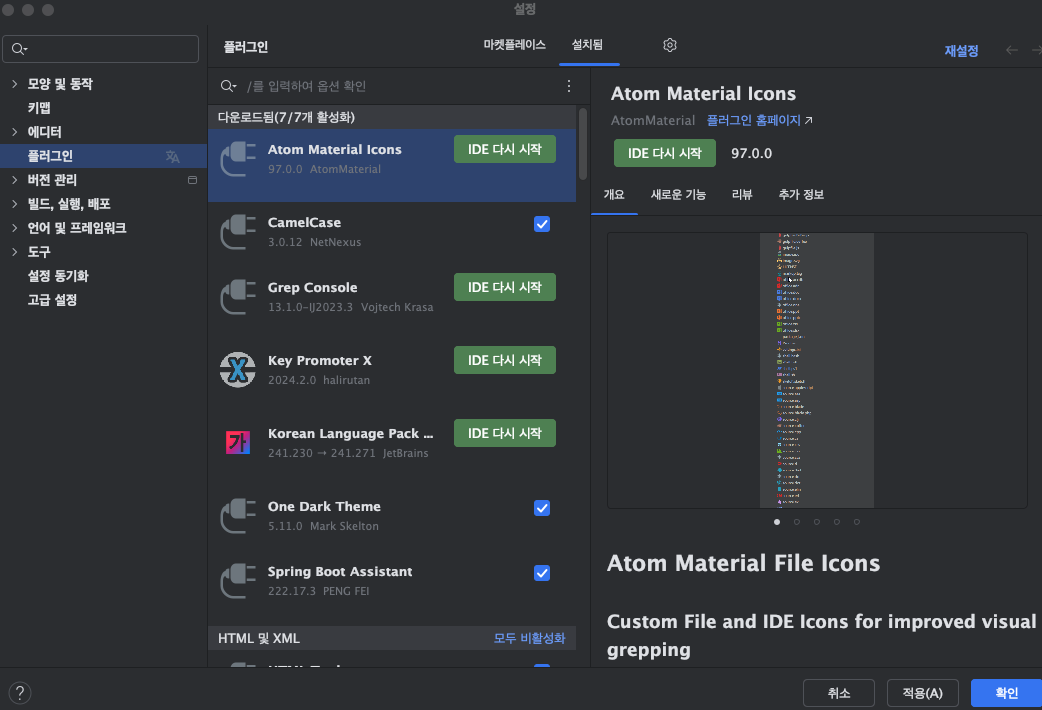The width and height of the screenshot is (1042, 710).
Task: Click the 다운로드됨(7/7개 활성화) group header
Action: coord(392,117)
